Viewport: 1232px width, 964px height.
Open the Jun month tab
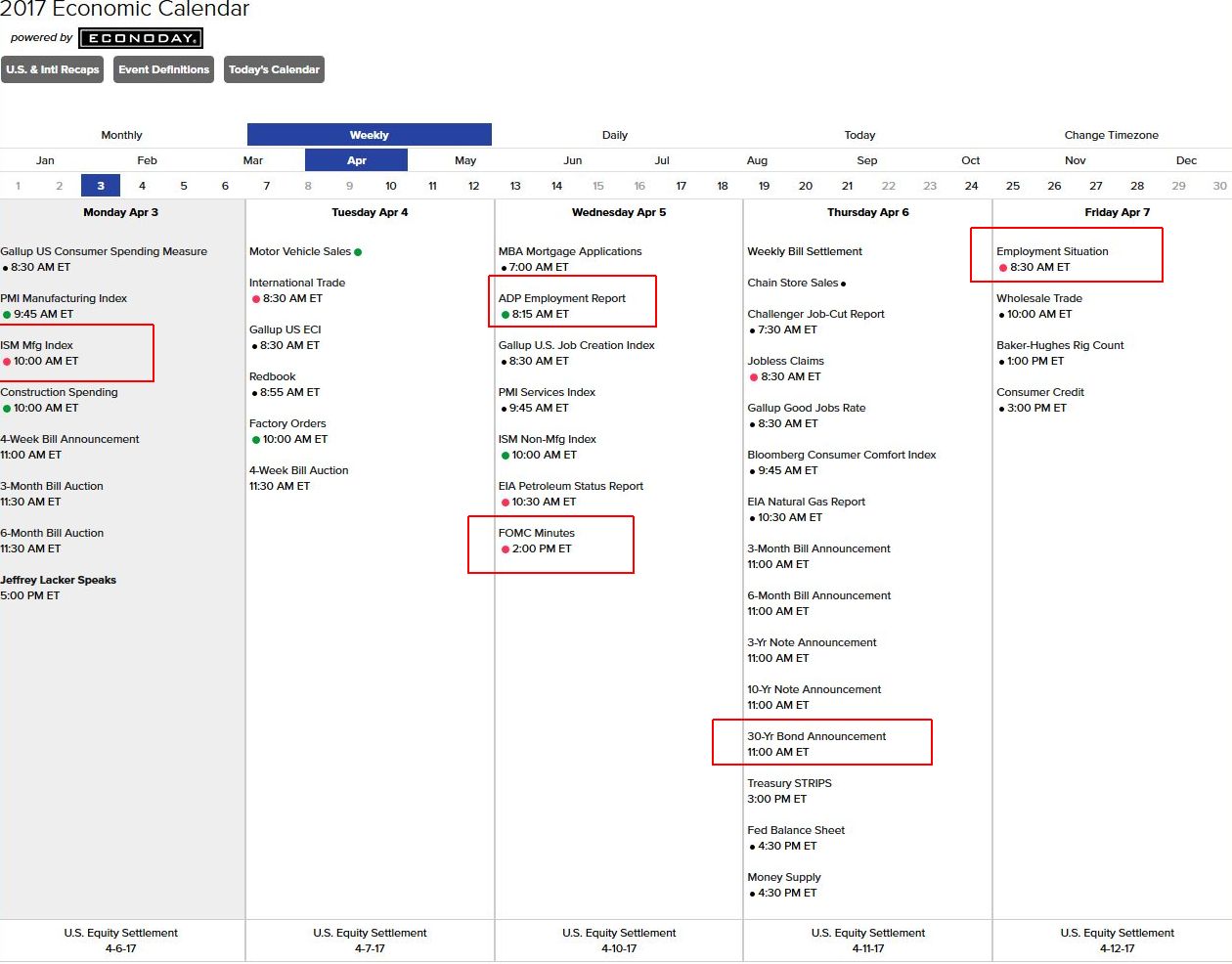(x=573, y=160)
